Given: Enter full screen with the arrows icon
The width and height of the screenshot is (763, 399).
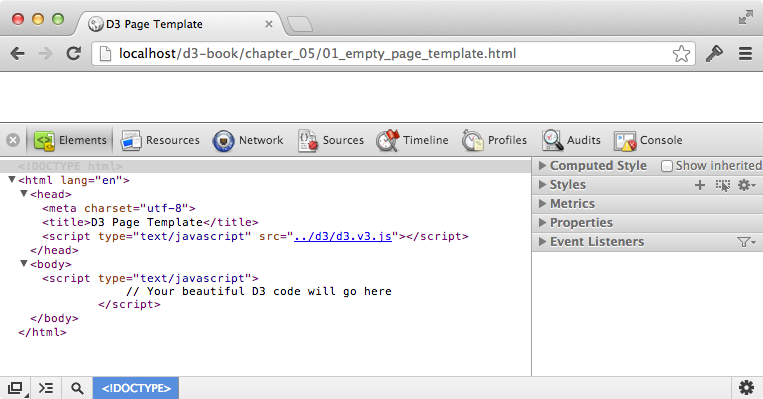Looking at the screenshot, I should [745, 18].
